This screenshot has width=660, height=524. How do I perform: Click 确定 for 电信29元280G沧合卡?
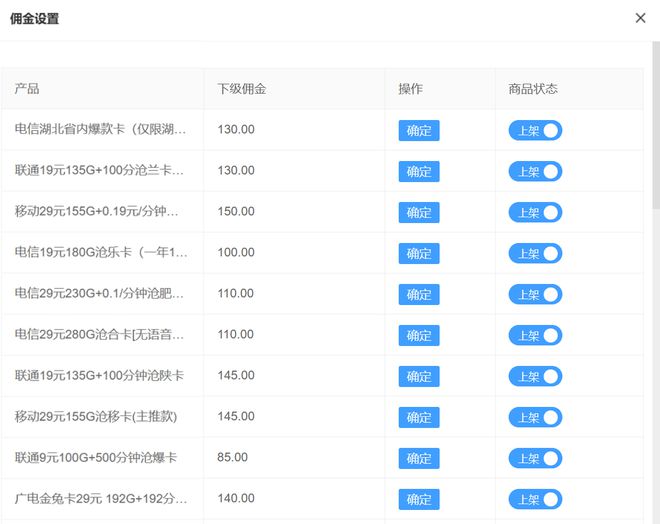coord(419,335)
